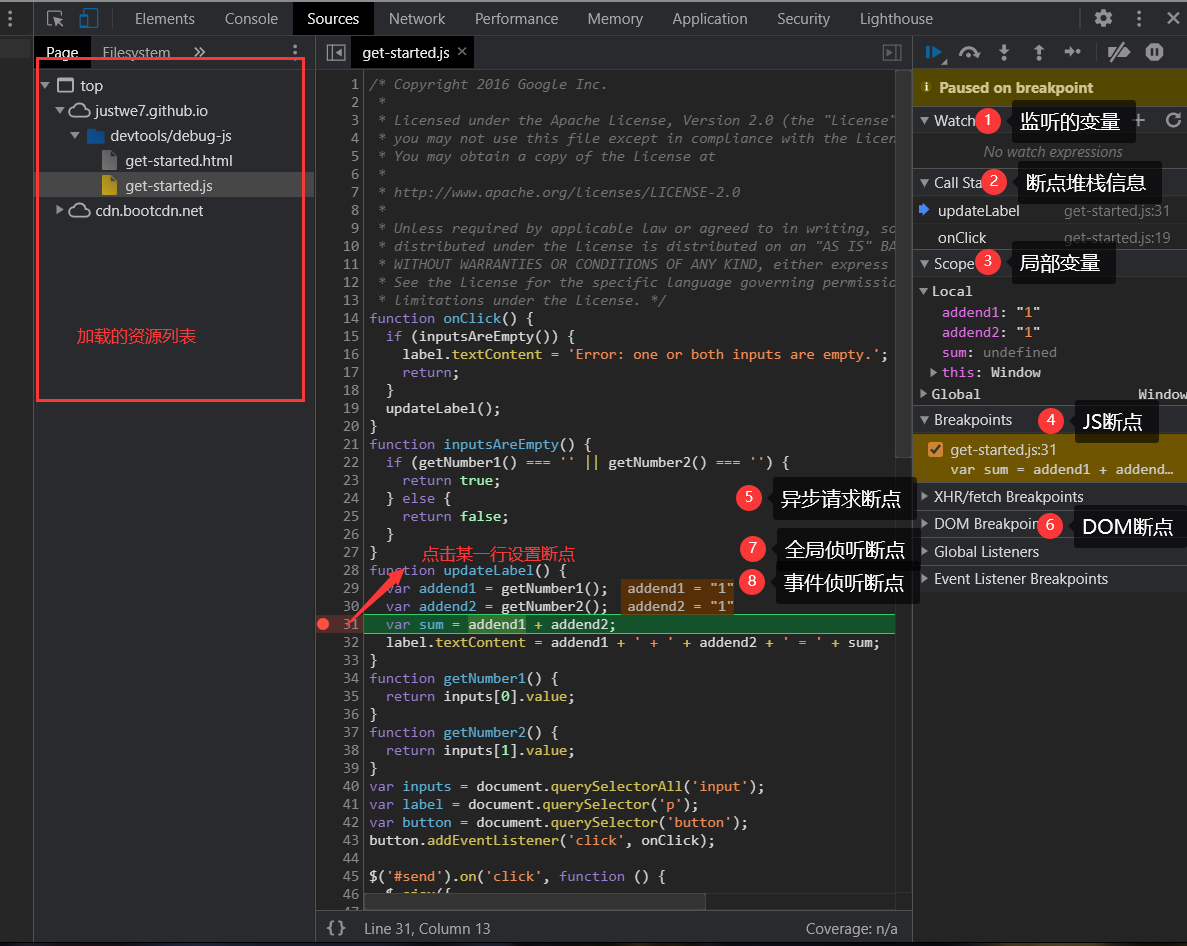Viewport: 1187px width, 946px height.
Task: Open the navigator pane three-dot menu
Action: pos(295,51)
